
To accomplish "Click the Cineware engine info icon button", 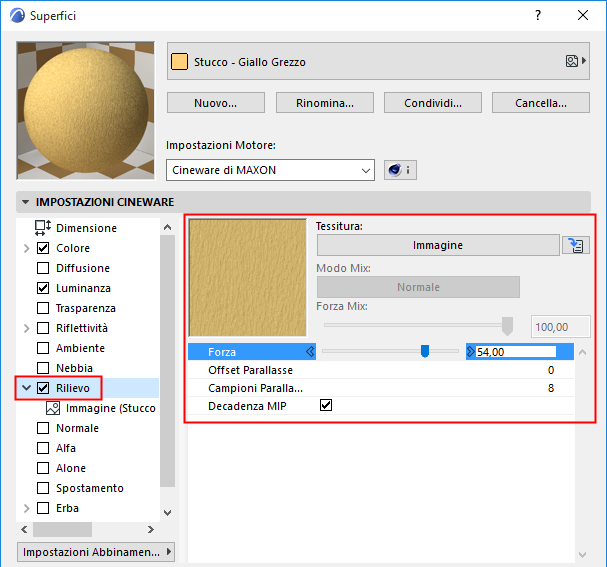I will pos(400,170).
